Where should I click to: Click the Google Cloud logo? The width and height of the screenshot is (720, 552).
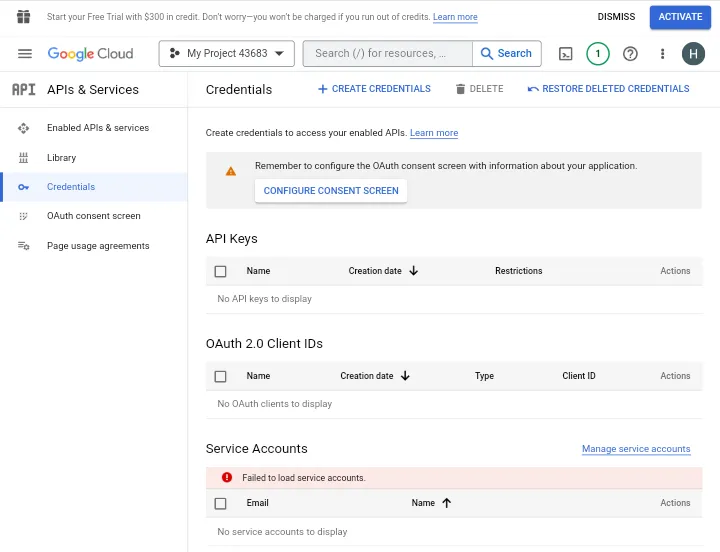(90, 54)
